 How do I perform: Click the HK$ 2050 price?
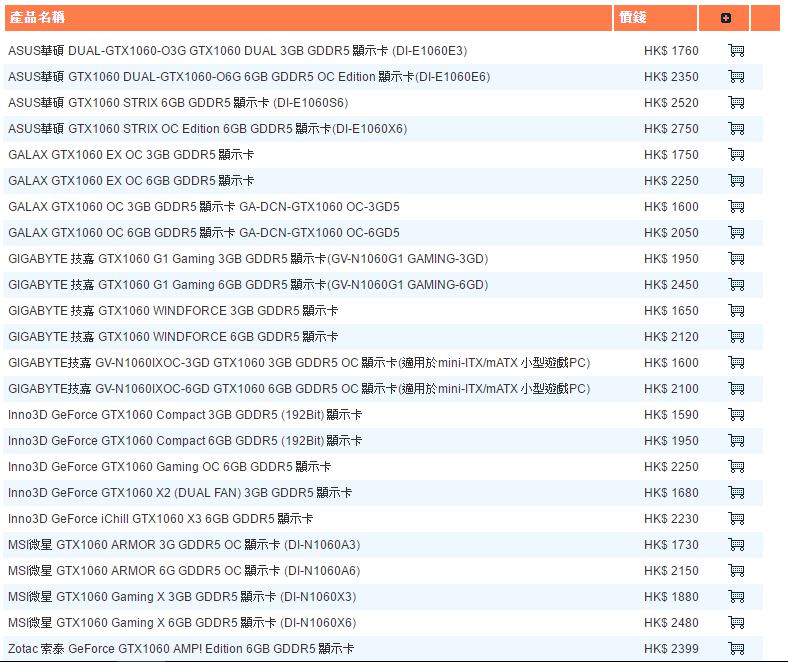coord(671,233)
